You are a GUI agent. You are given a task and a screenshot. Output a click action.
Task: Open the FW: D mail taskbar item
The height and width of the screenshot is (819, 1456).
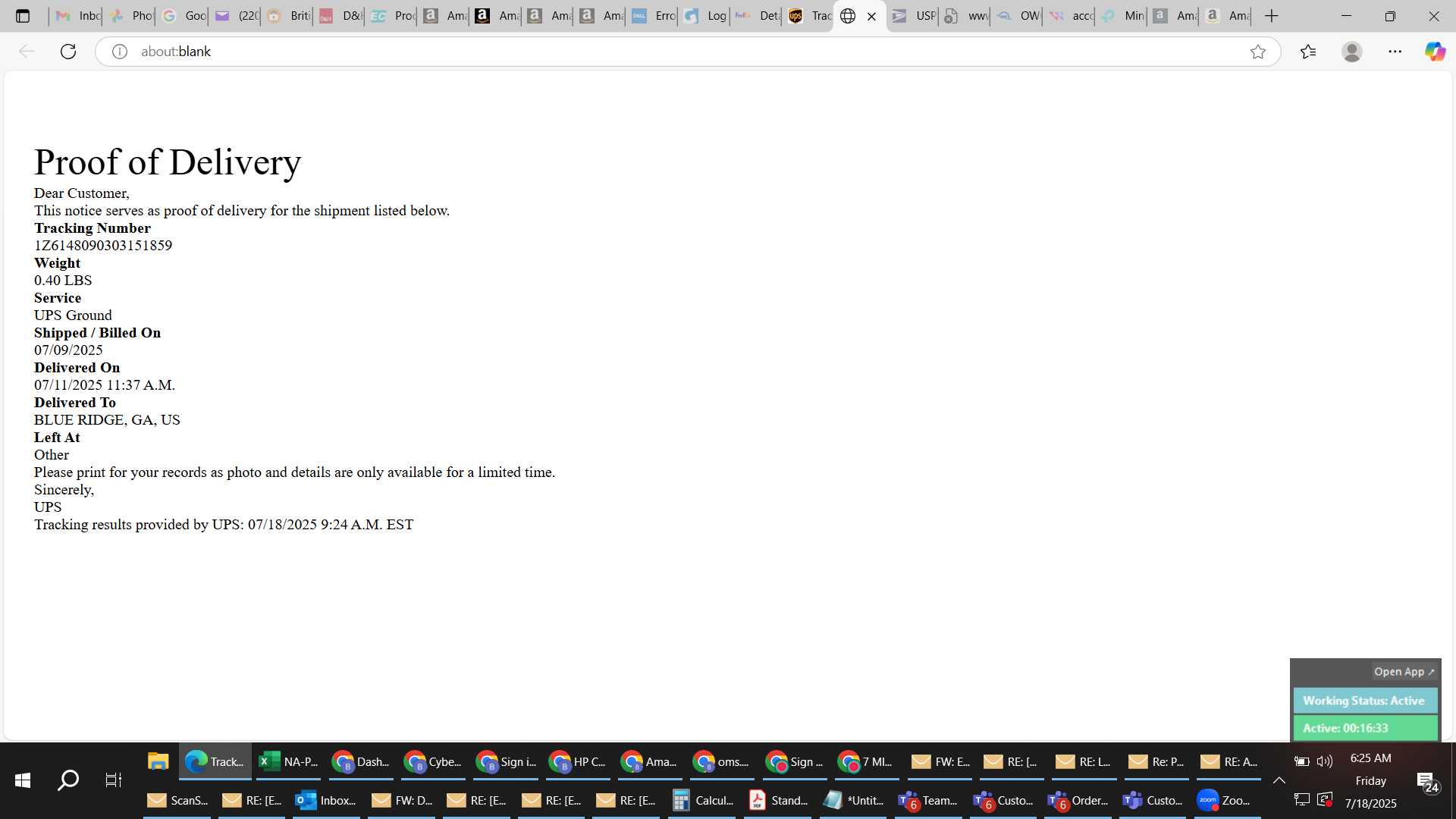[403, 800]
